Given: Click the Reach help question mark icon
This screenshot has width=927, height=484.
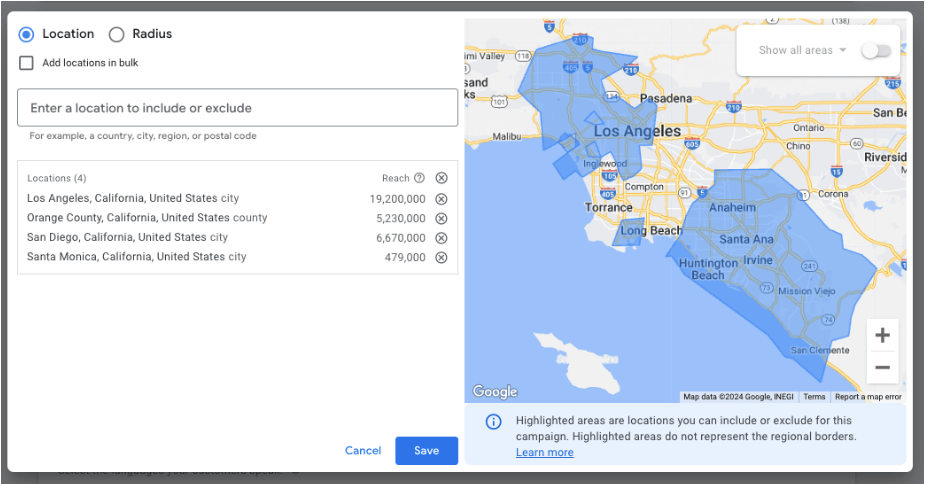Looking at the screenshot, I should [x=419, y=178].
